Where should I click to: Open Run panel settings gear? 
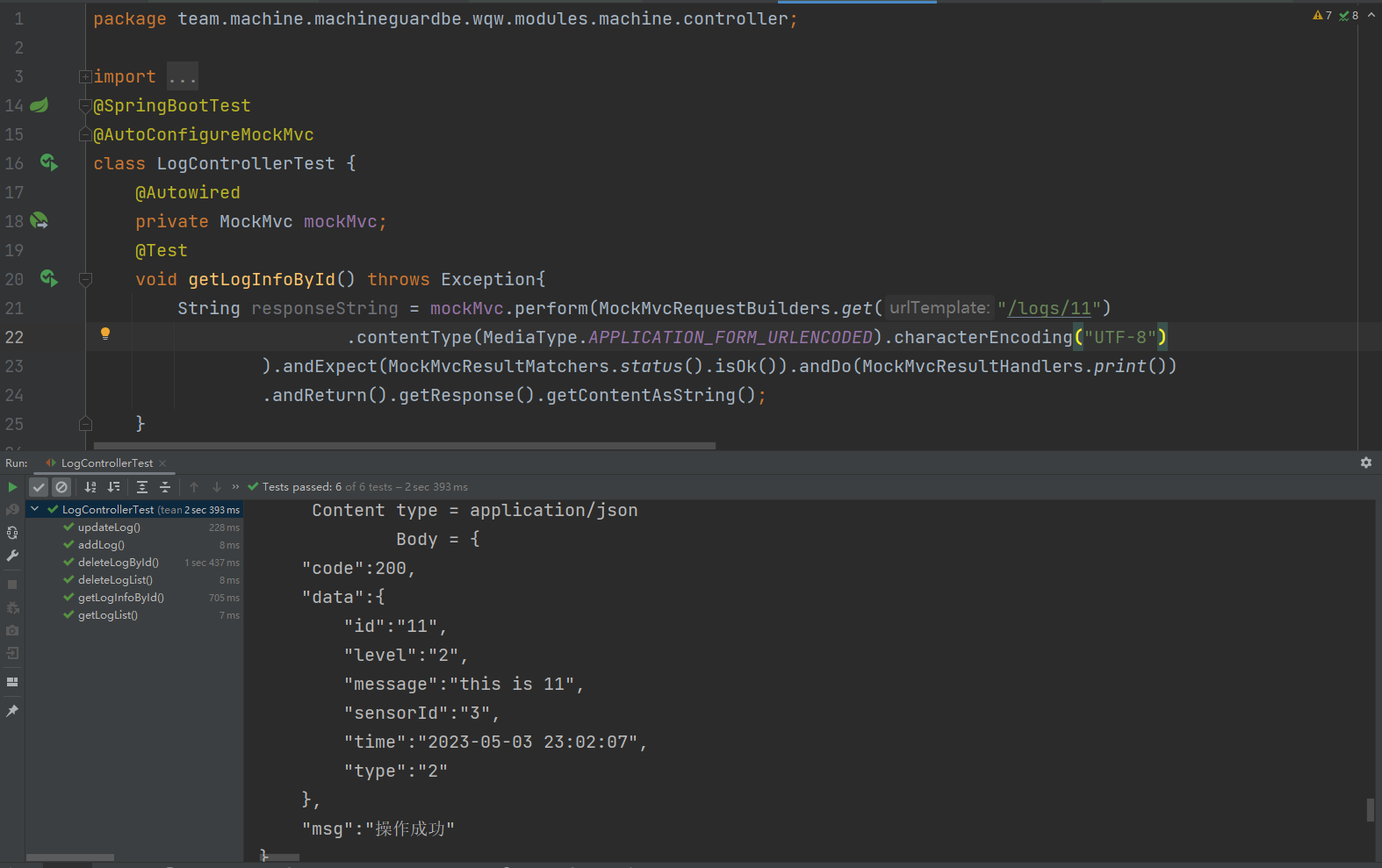pos(1366,463)
